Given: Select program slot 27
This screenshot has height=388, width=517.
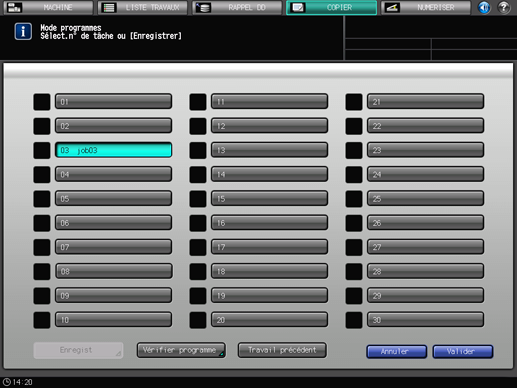Looking at the screenshot, I should point(425,247).
